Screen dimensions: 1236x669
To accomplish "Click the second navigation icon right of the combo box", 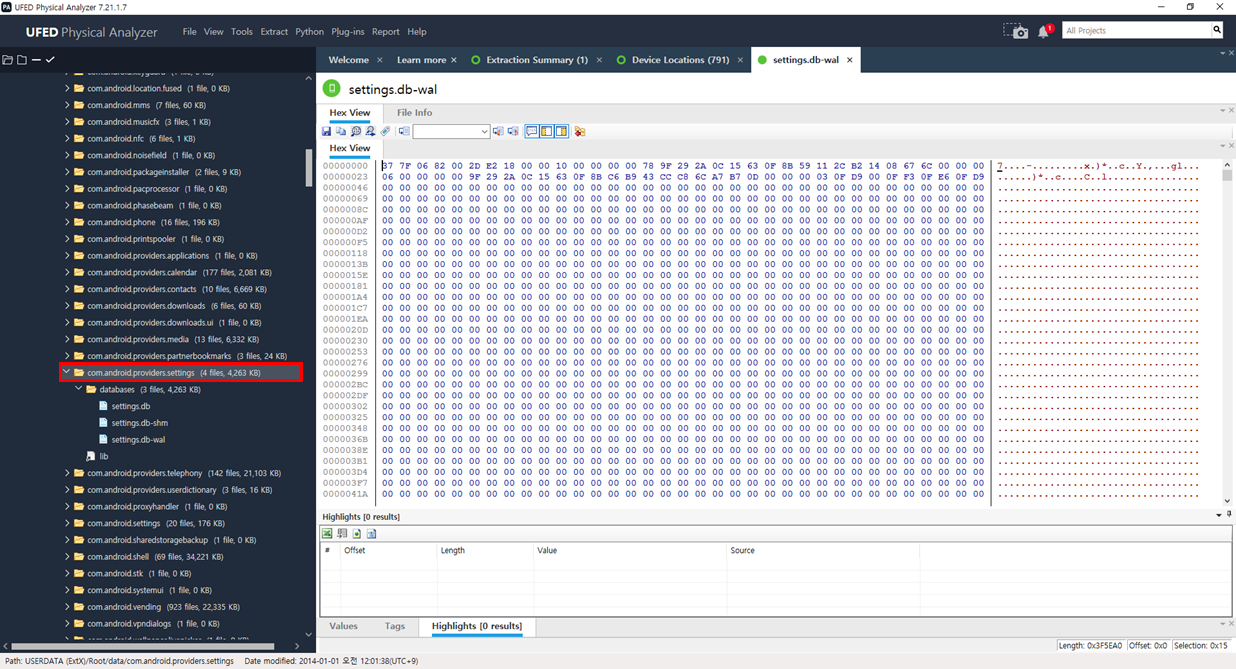I will 513,132.
